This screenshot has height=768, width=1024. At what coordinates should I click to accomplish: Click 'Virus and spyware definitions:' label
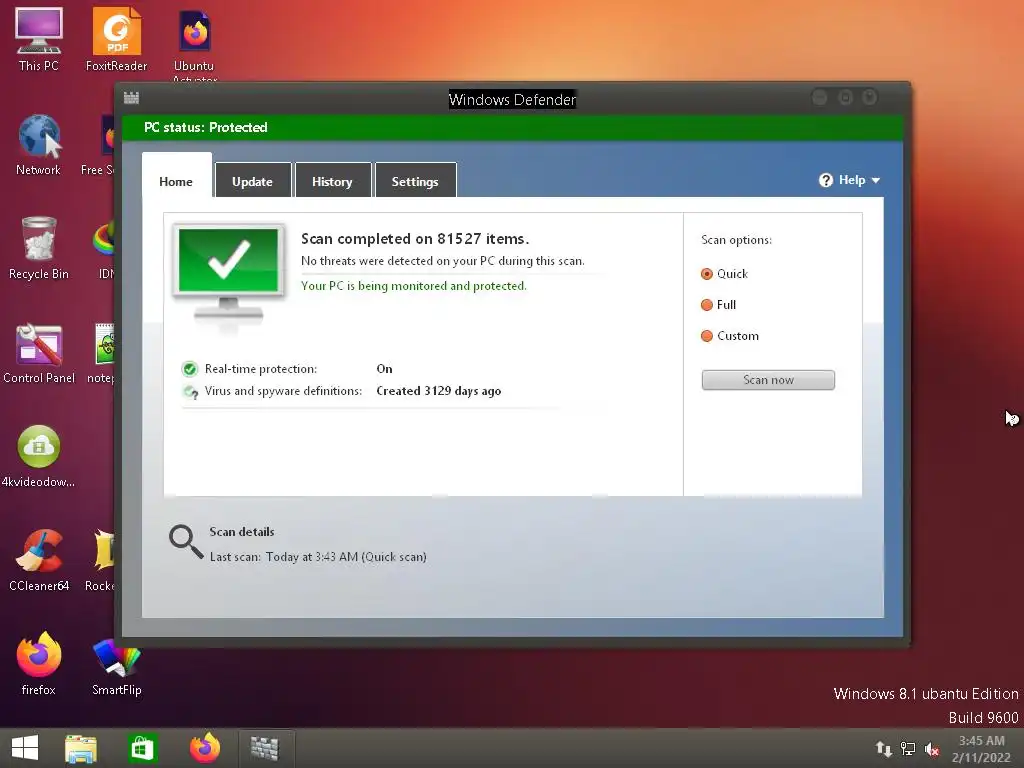[x=283, y=391]
